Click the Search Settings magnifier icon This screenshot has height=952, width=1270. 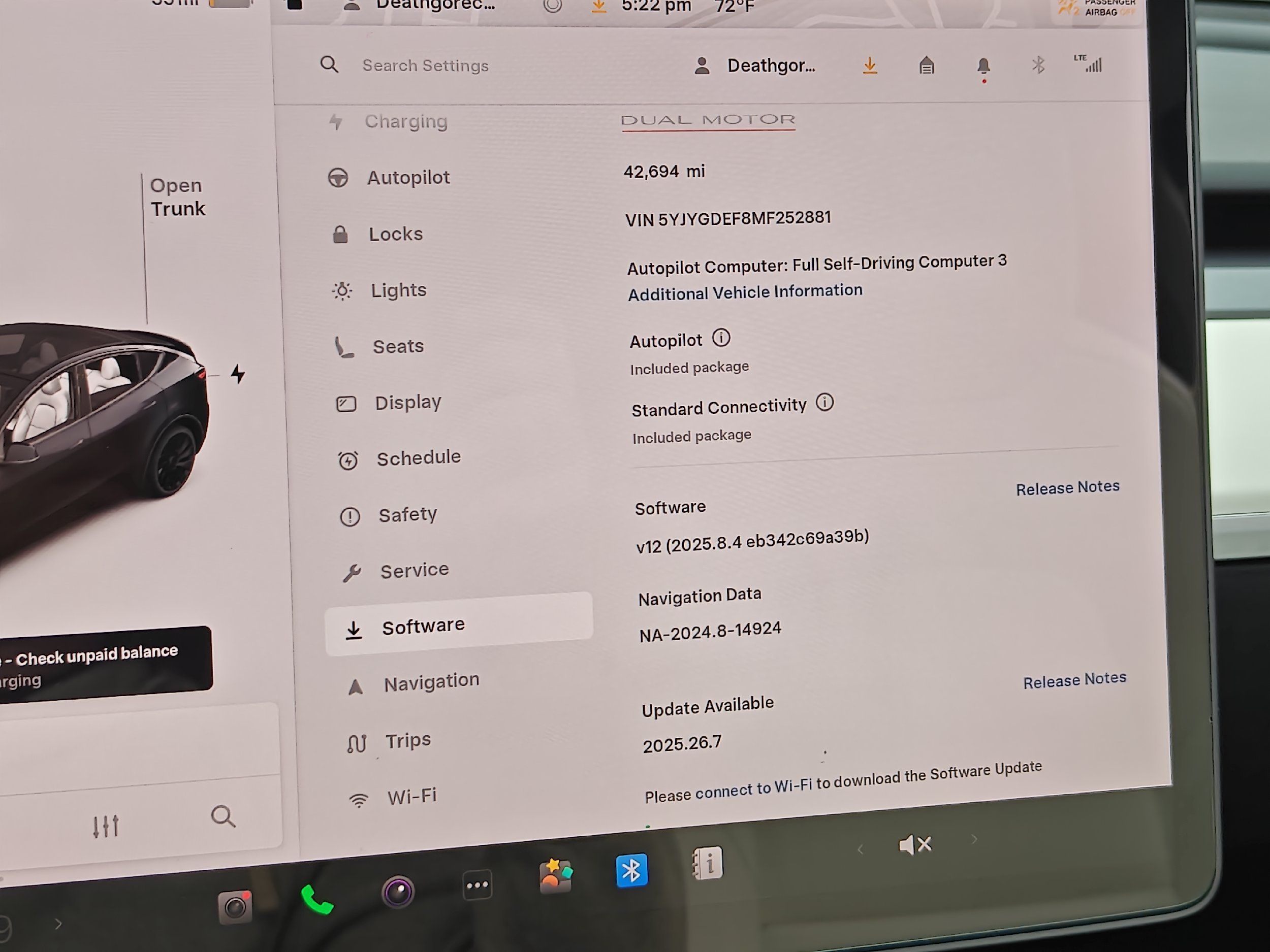pyautogui.click(x=329, y=64)
